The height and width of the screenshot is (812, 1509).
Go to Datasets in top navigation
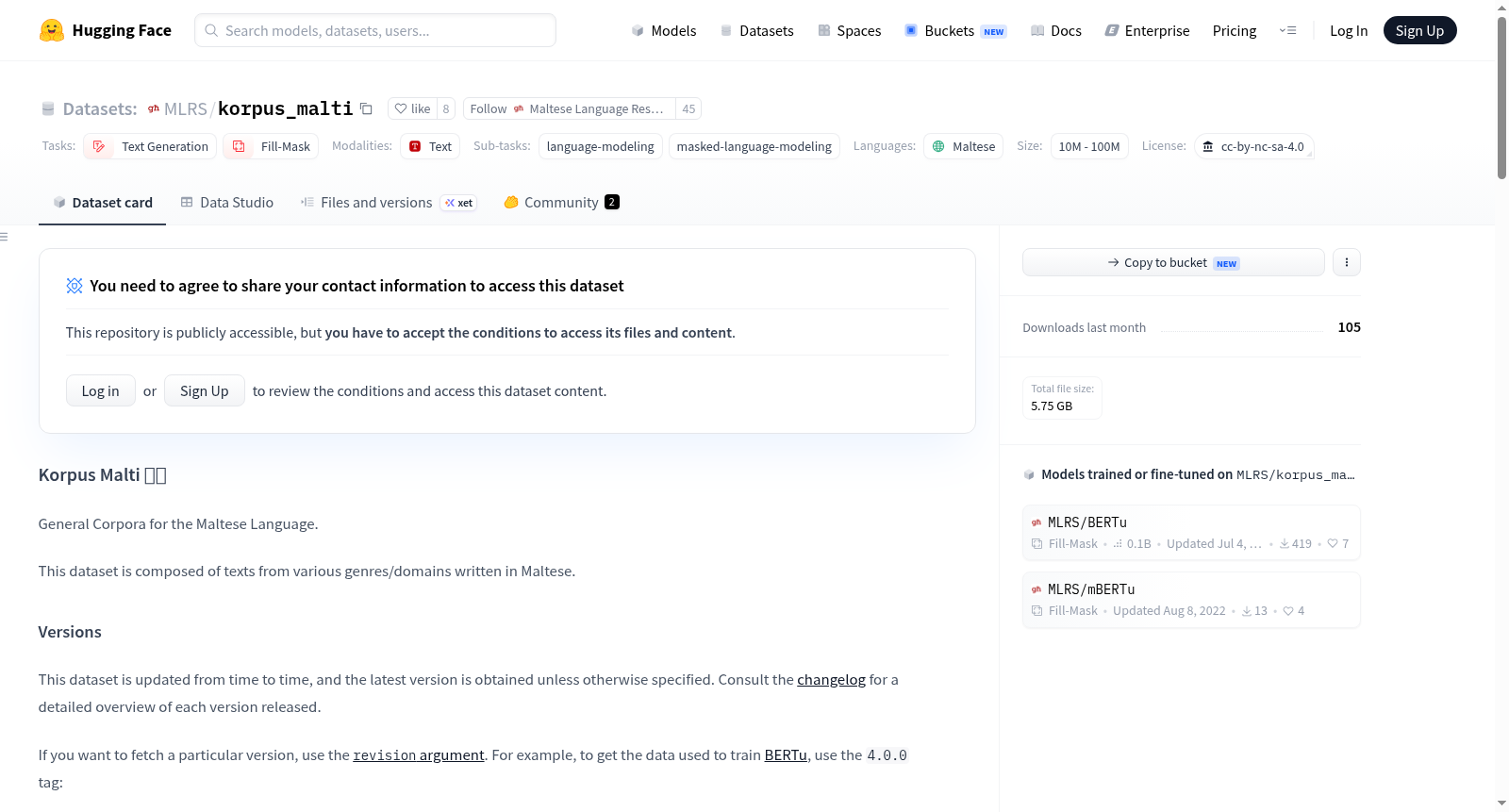[756, 30]
